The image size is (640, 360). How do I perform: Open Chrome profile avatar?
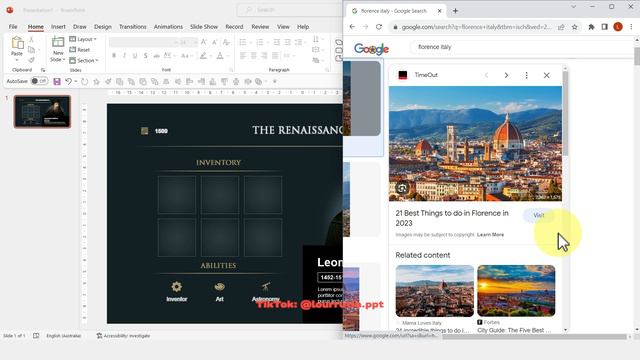click(618, 27)
